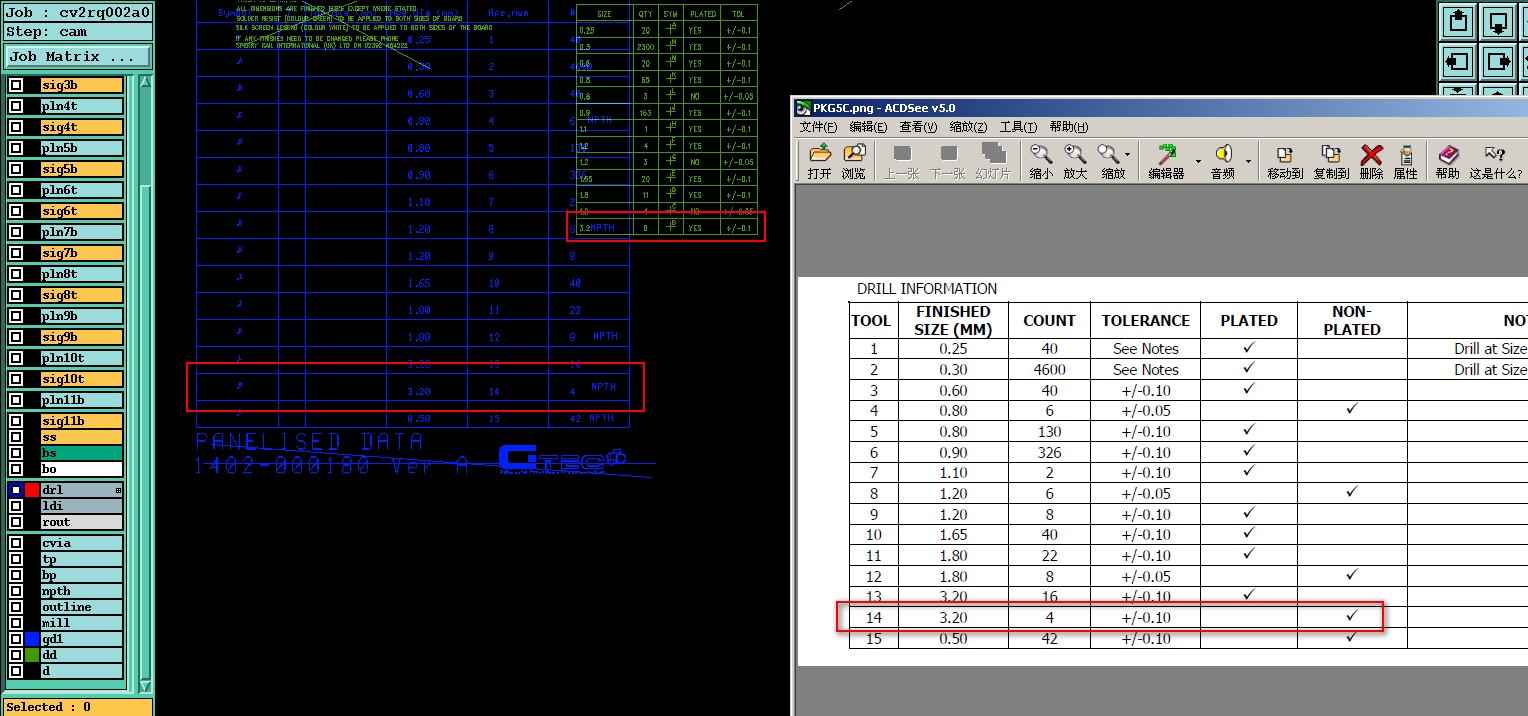Screen dimensions: 1528x716
Task: Click the layer list scrollbar down arrow
Action: (146, 687)
